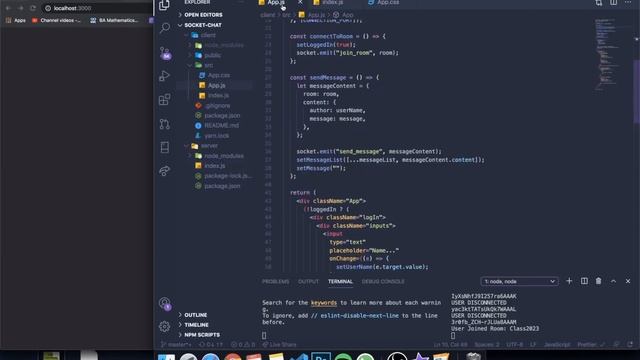Screen dimensions: 640x360
Task: Switch to the DEBUG CONSOLE tab
Action: click(x=383, y=282)
